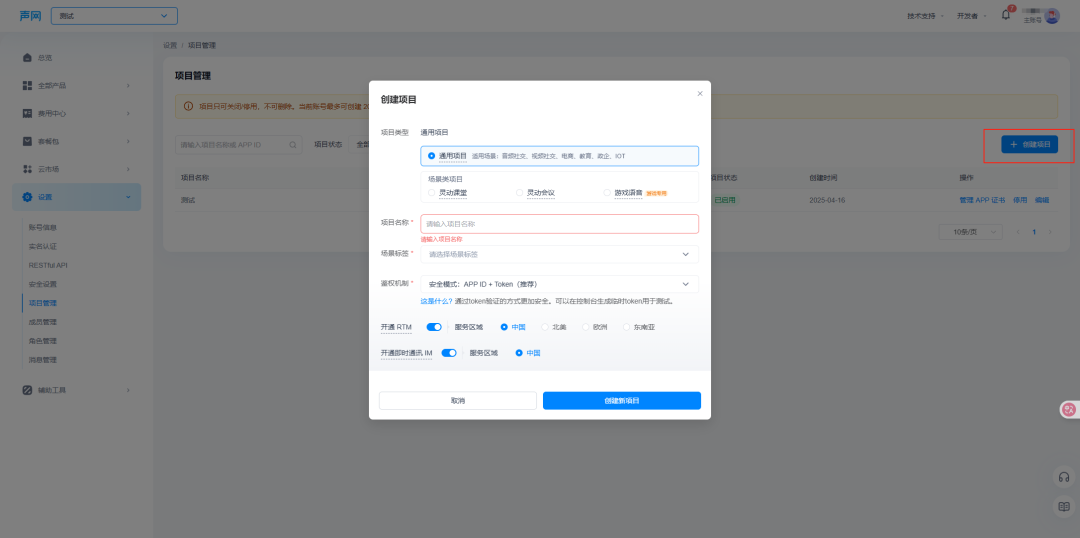Select 灵动课堂 radio option
The image size is (1080, 538).
click(x=432, y=193)
